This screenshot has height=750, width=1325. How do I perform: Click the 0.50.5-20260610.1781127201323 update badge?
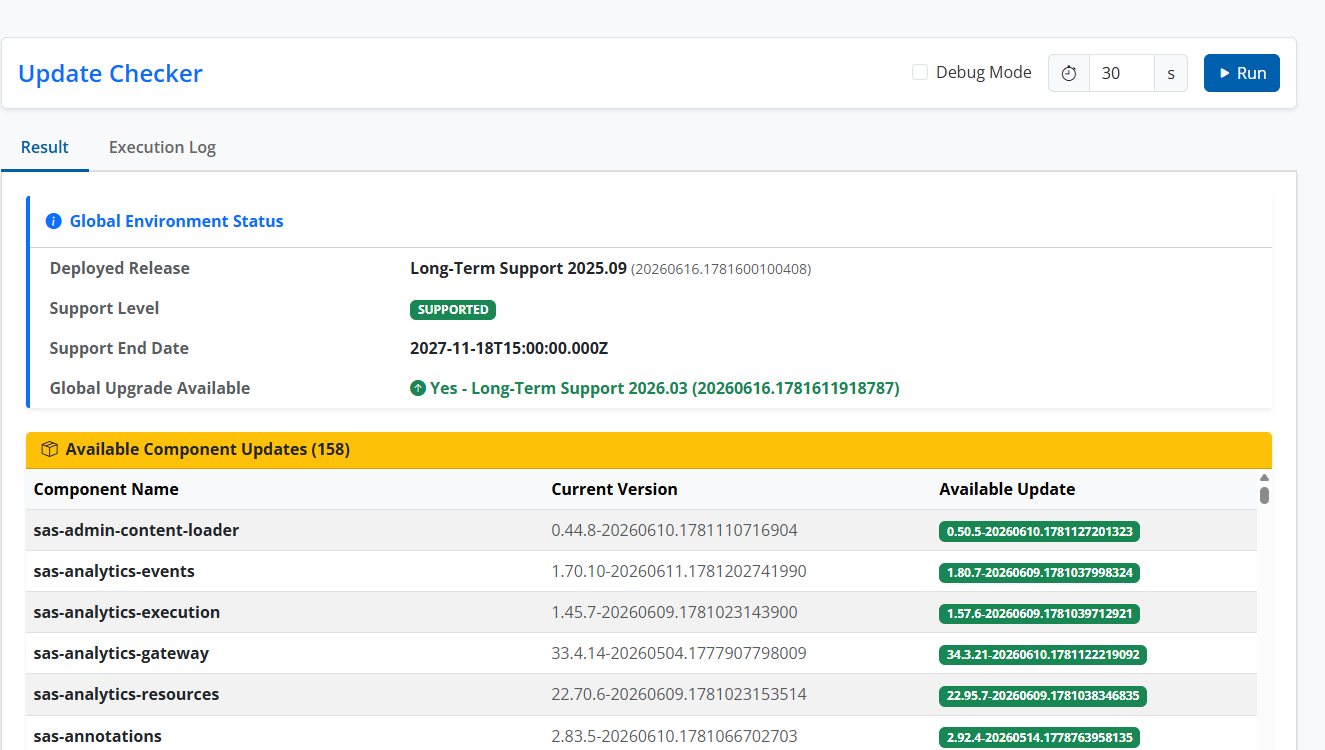click(1040, 531)
